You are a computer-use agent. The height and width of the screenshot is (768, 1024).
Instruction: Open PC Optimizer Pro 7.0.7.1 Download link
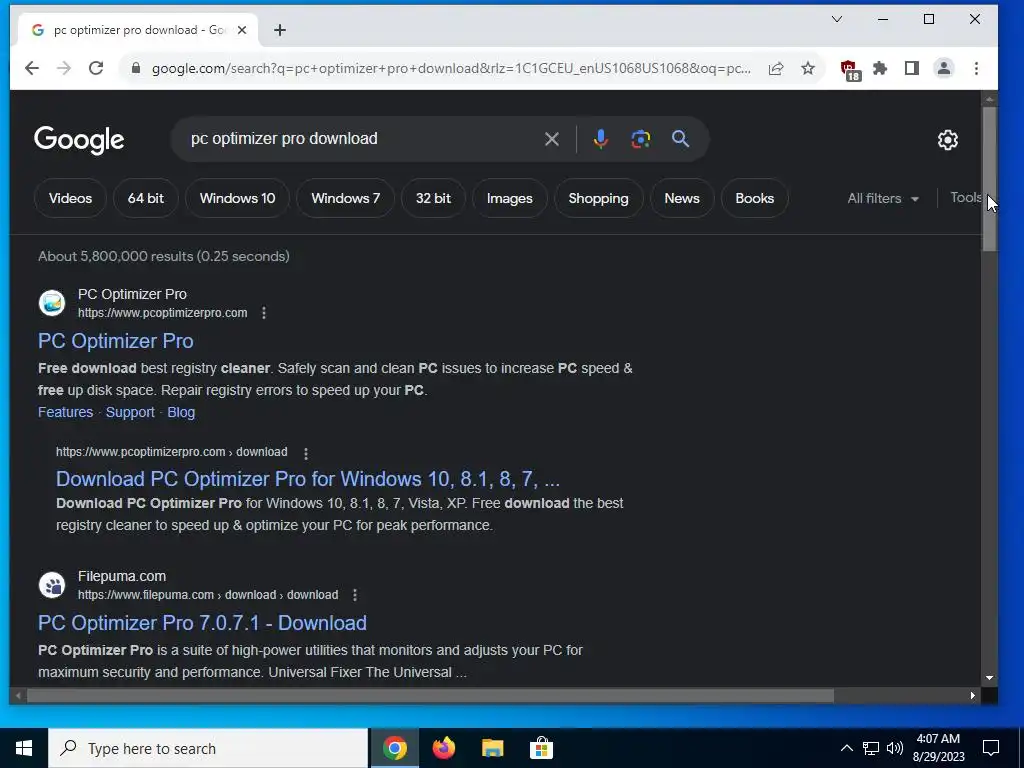(x=202, y=623)
